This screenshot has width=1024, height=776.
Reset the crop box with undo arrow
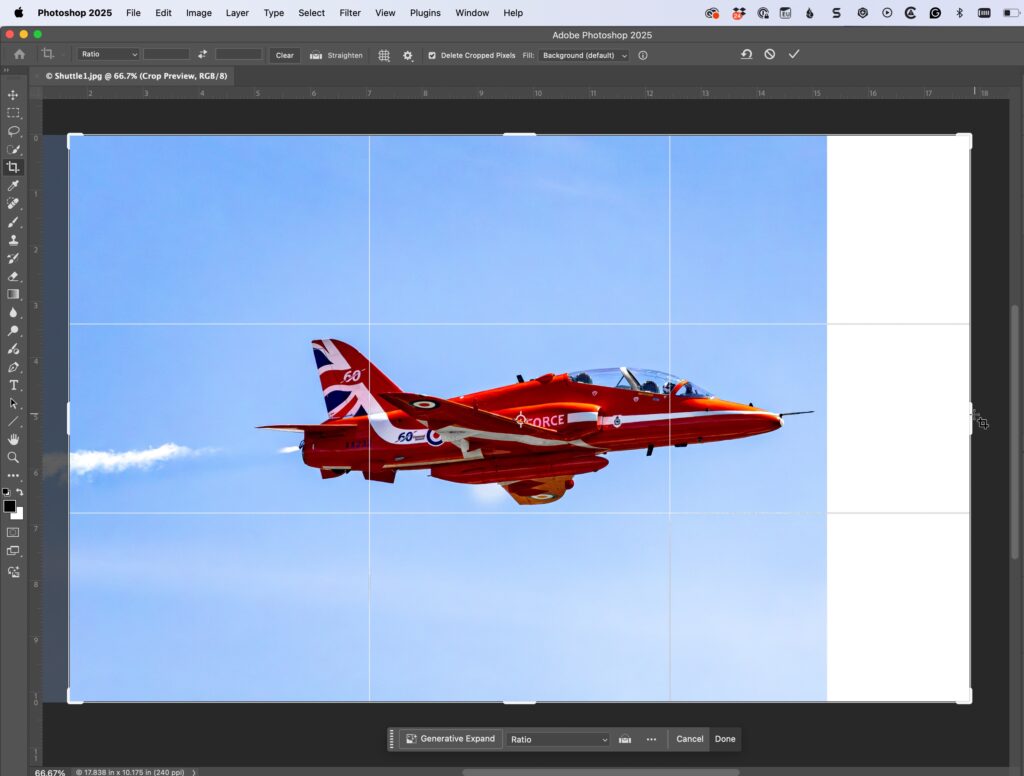[746, 55]
